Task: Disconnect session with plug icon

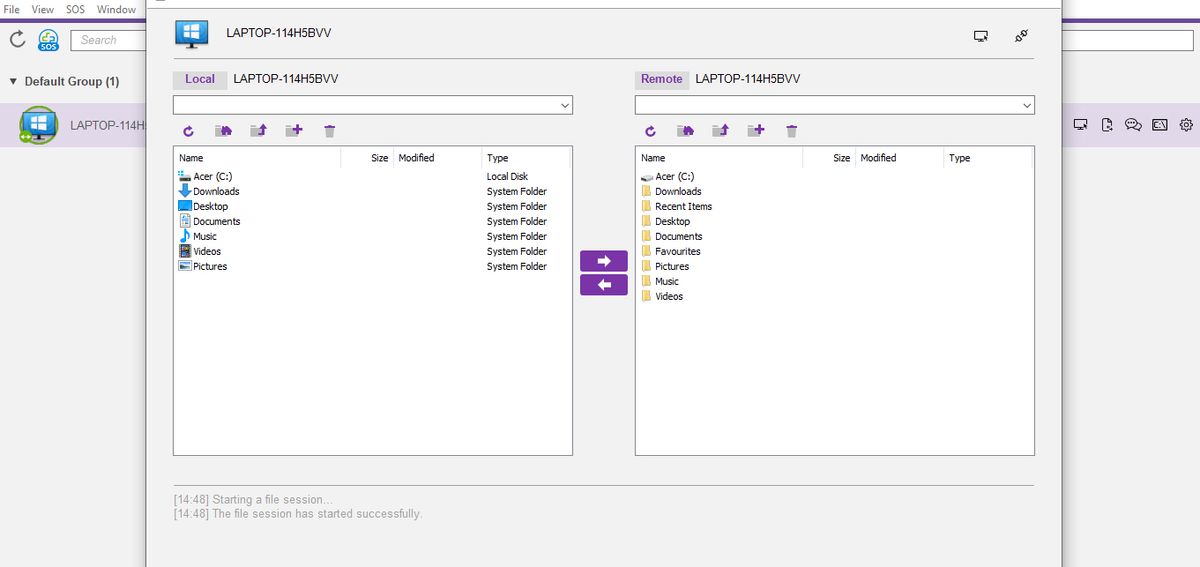Action: [1021, 36]
